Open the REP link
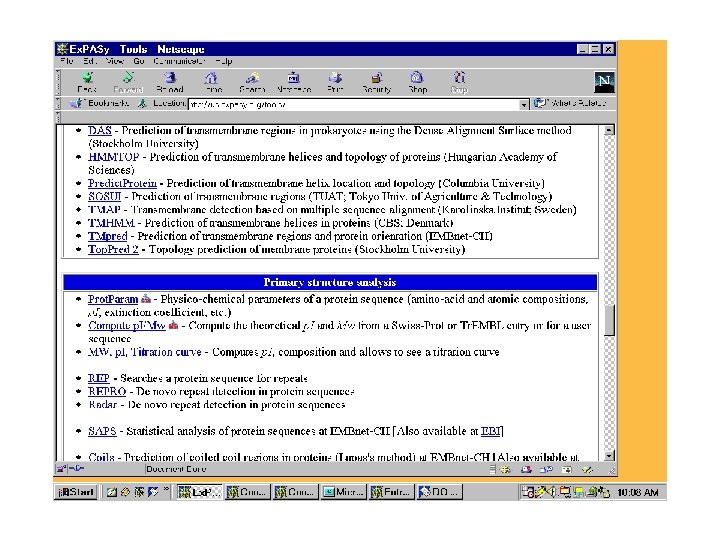Image resolution: width=720 pixels, height=540 pixels. (99, 378)
